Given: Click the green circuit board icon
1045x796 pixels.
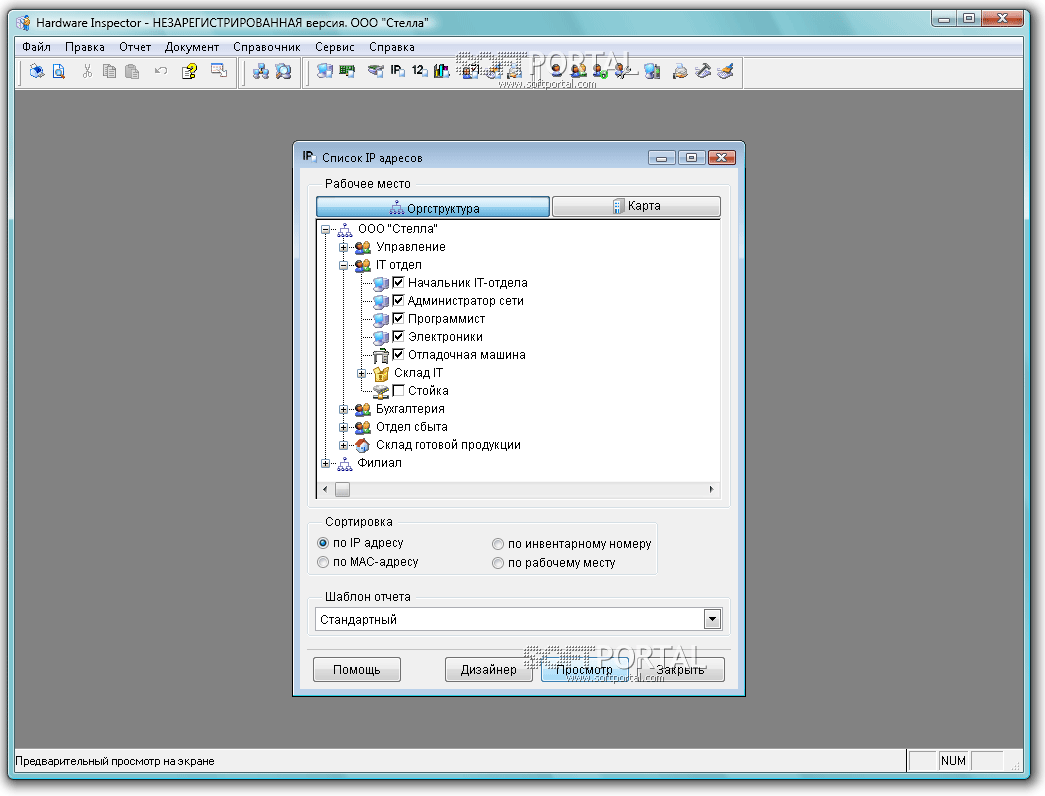Looking at the screenshot, I should pos(347,71).
